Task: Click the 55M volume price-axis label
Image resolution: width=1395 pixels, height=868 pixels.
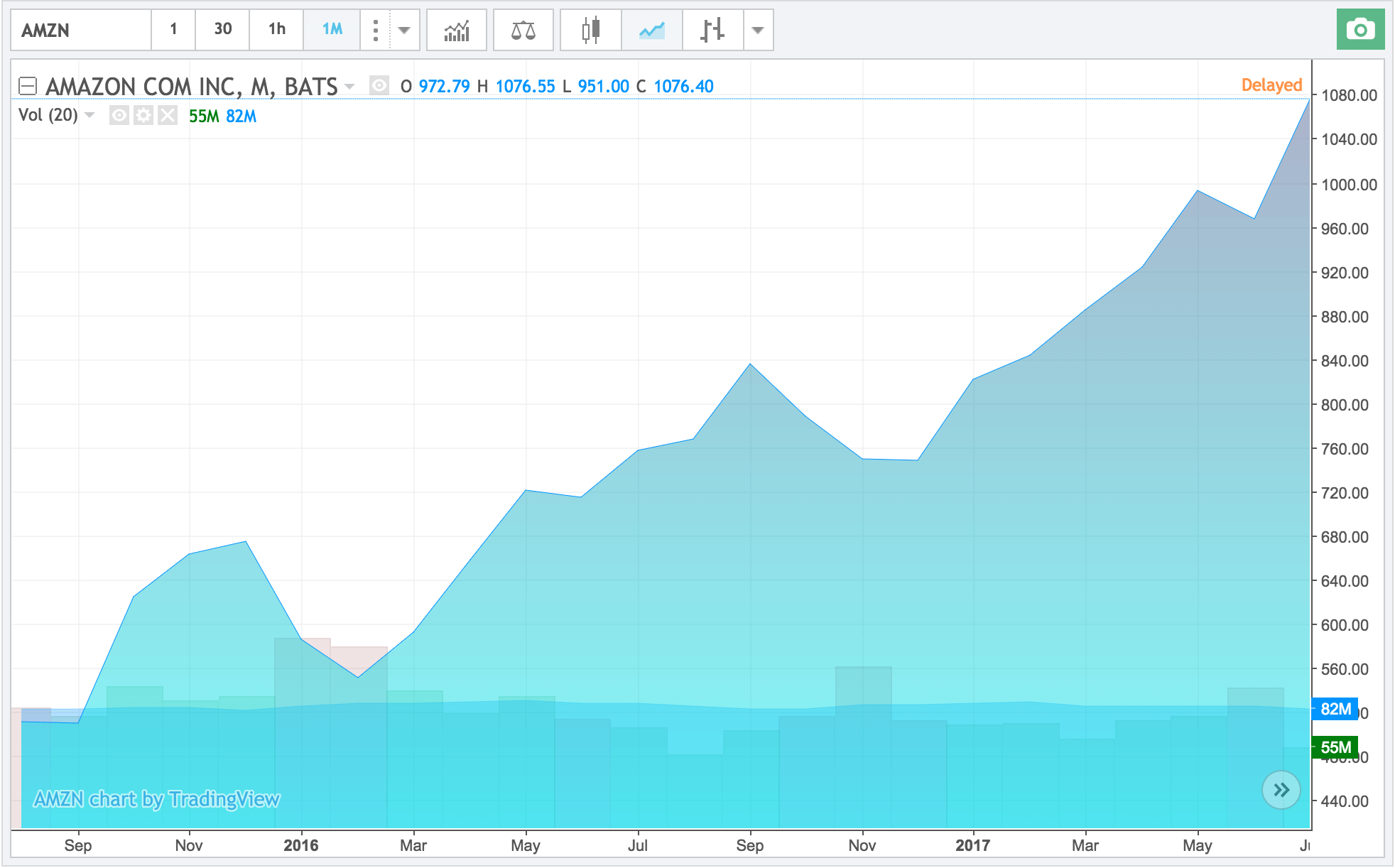Action: [x=1335, y=747]
